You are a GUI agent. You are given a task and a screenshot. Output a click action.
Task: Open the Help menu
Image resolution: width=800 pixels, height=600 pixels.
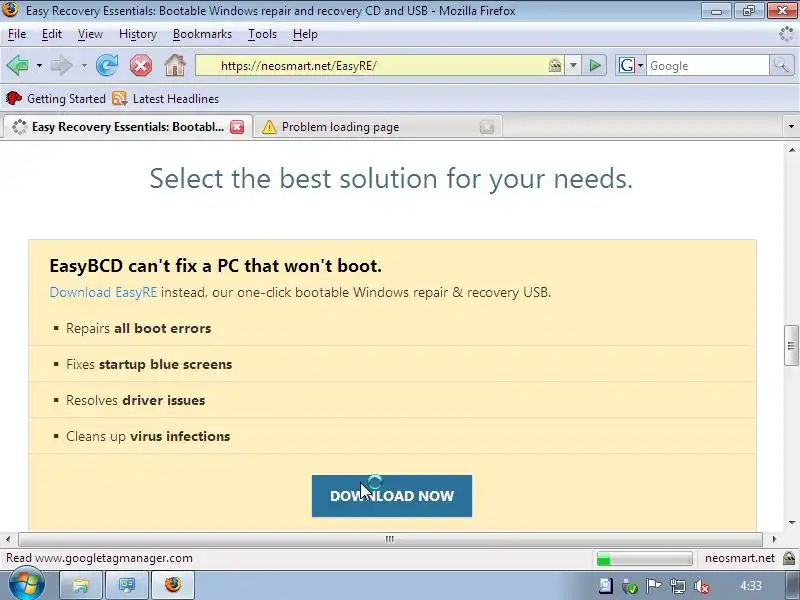[x=305, y=34]
